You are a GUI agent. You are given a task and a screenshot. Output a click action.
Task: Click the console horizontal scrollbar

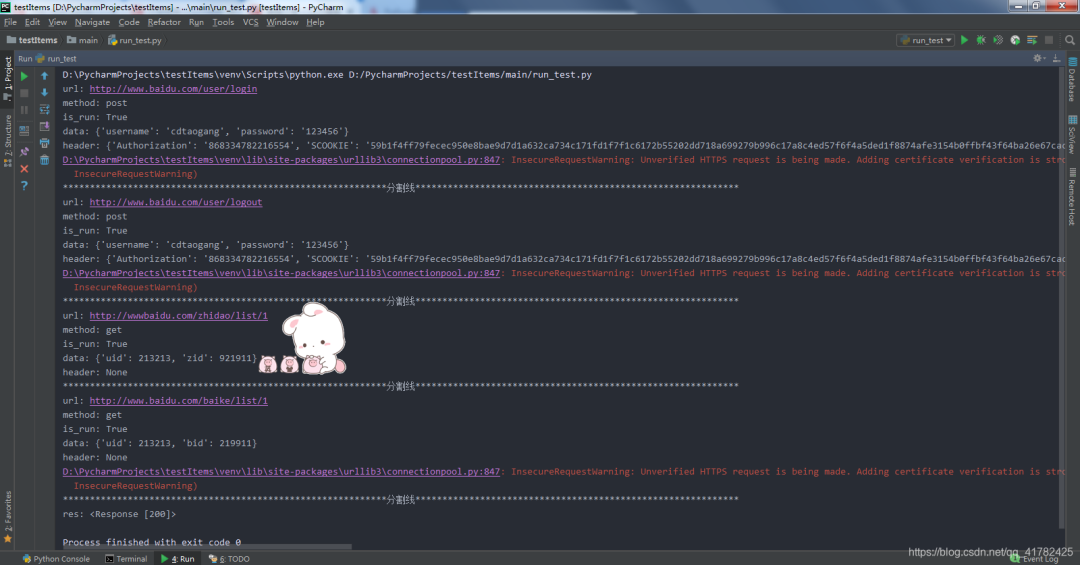(x=207, y=547)
